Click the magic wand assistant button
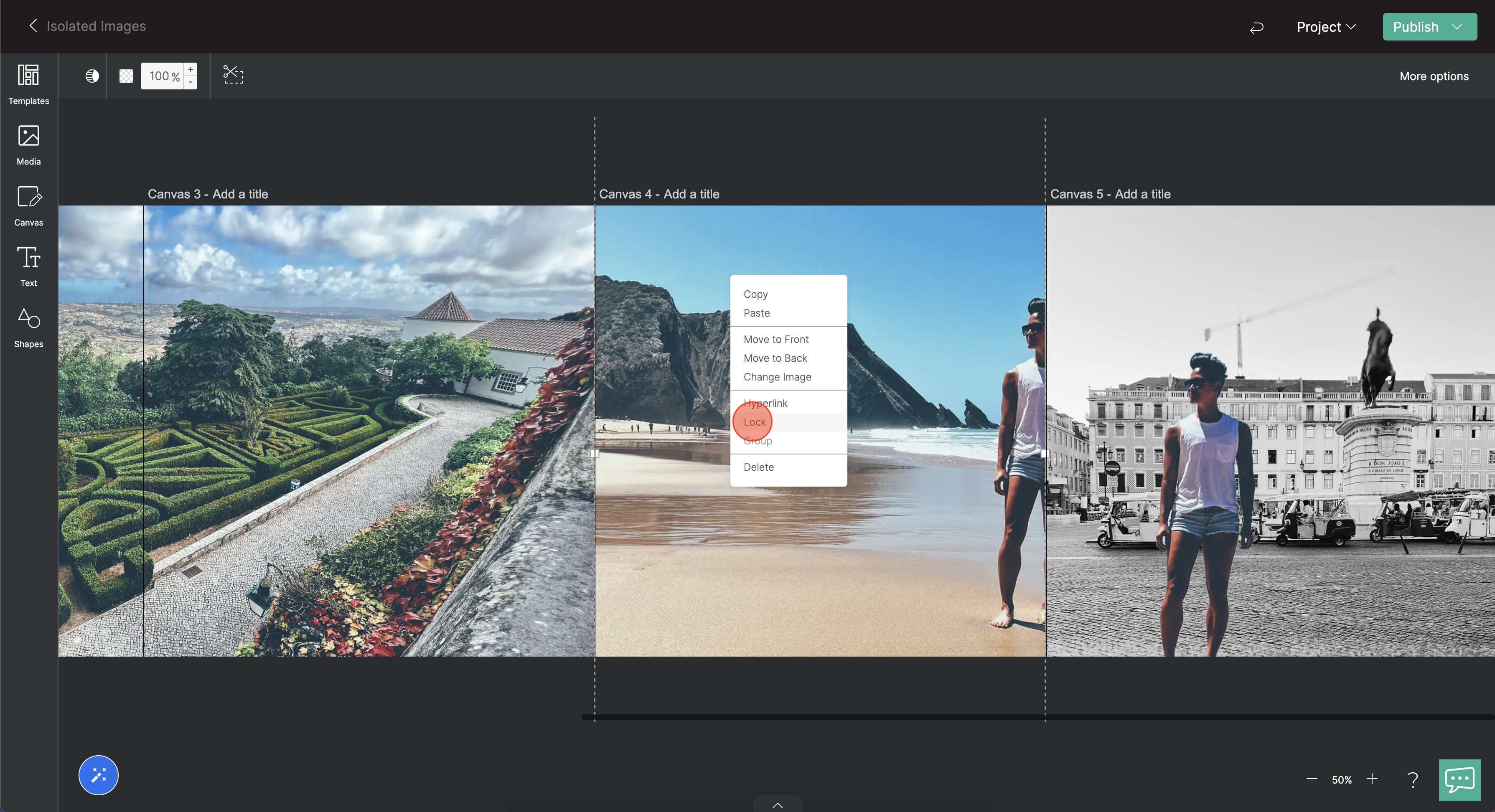 [x=98, y=775]
